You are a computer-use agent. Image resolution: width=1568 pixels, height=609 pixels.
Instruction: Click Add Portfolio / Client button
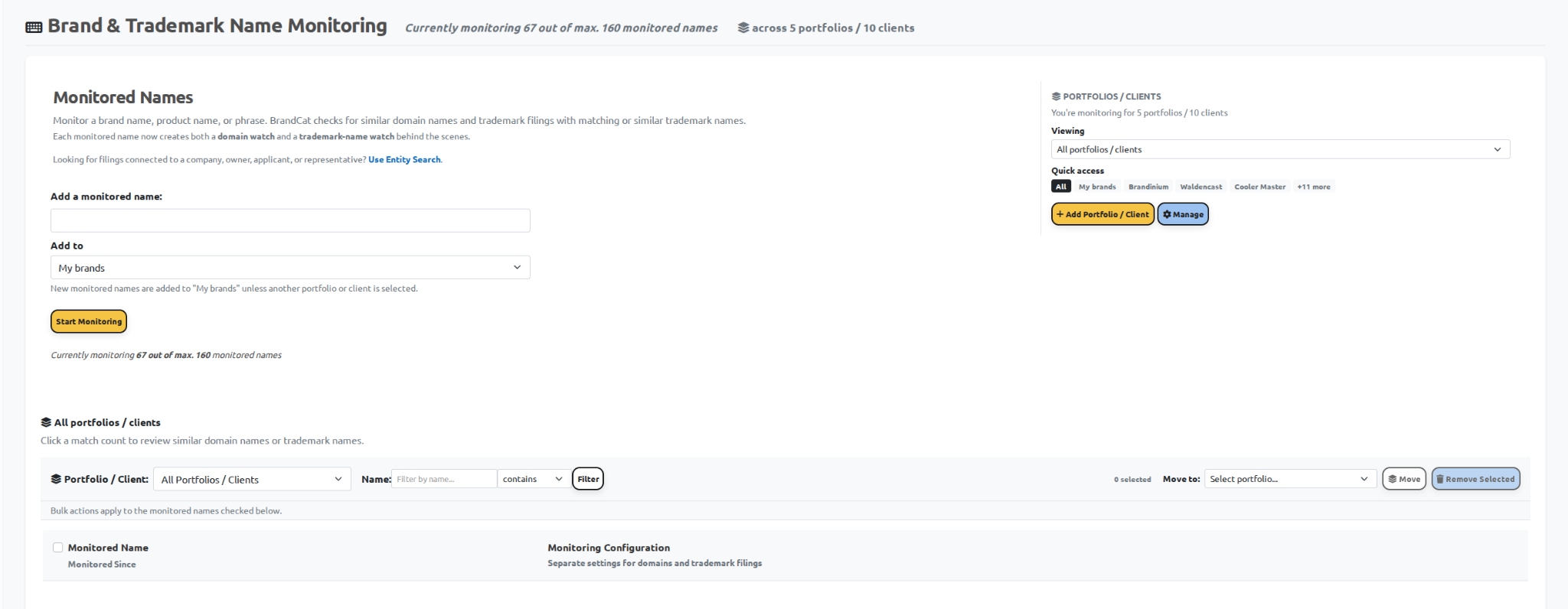pyautogui.click(x=1102, y=214)
